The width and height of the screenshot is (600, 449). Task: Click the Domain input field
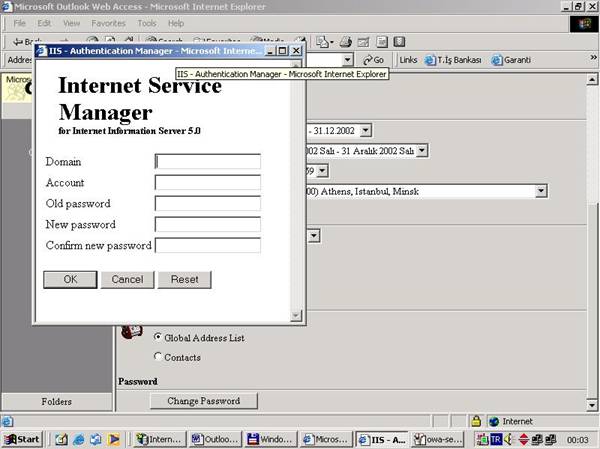[x=208, y=162]
